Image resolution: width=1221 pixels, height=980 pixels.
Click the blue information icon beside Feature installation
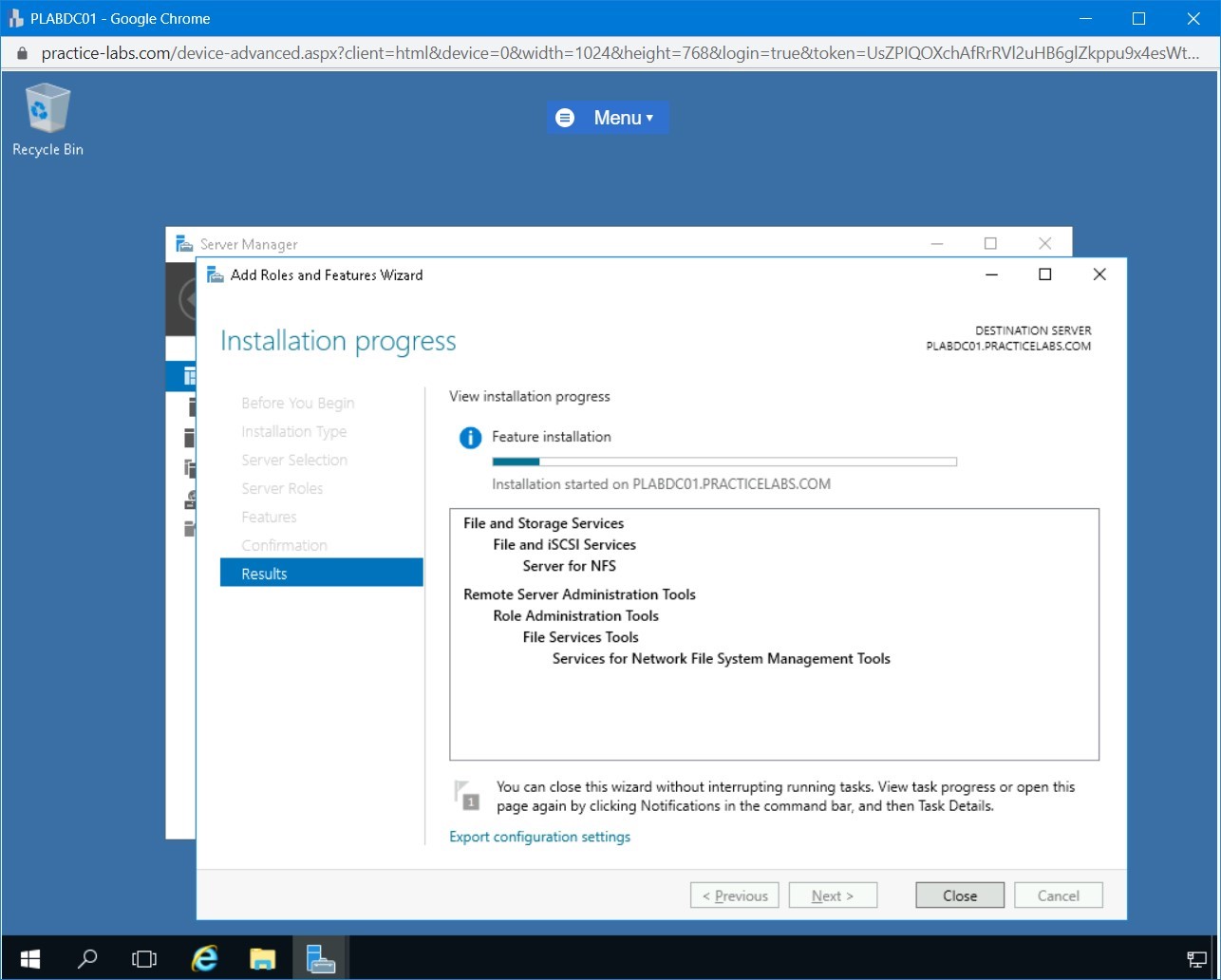[x=470, y=438]
